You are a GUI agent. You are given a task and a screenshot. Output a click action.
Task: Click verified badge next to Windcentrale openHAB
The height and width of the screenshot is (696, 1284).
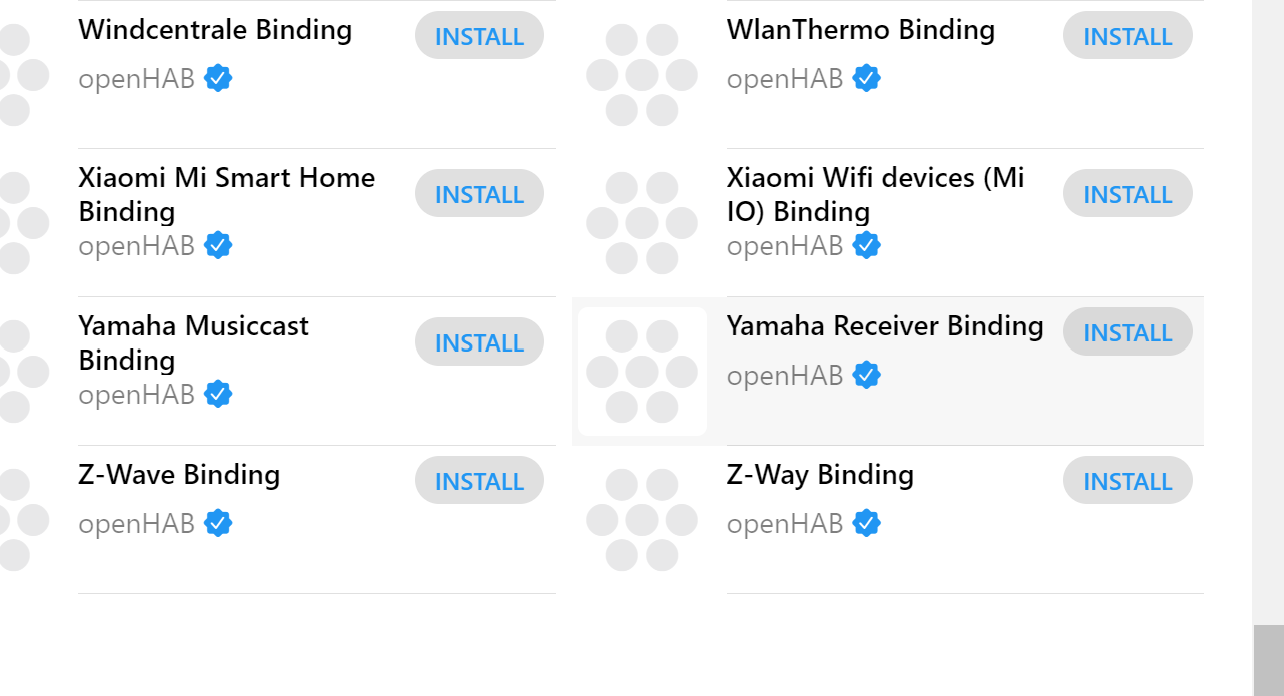point(218,78)
